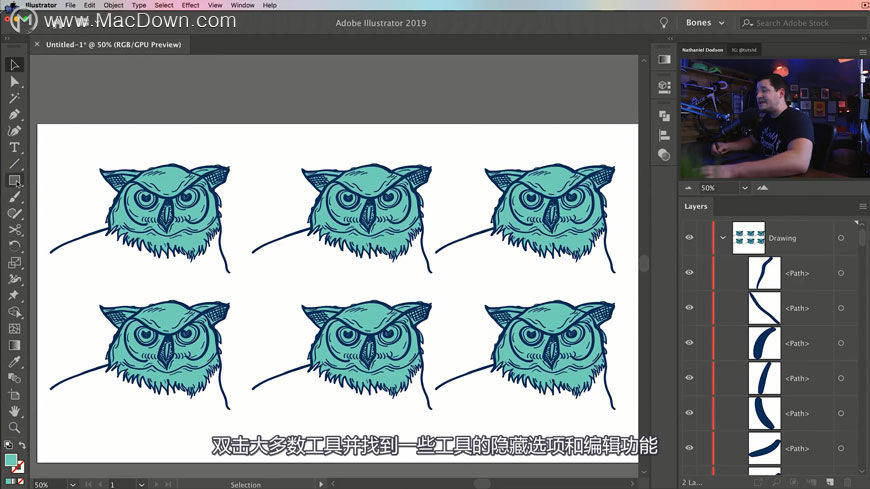Close the Untitled-1 document tab

click(x=37, y=44)
